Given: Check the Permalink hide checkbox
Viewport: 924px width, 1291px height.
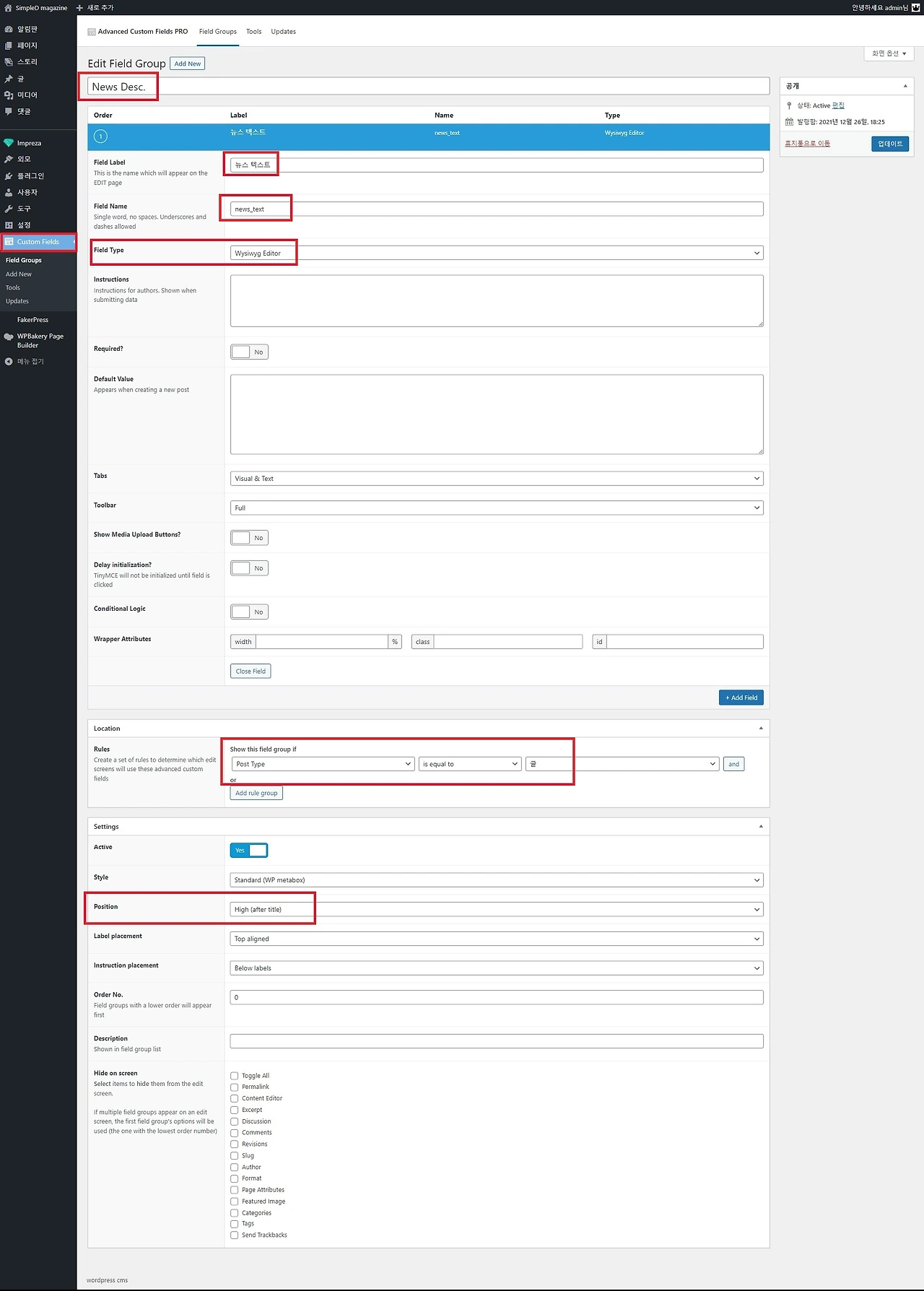Looking at the screenshot, I should pos(235,1087).
